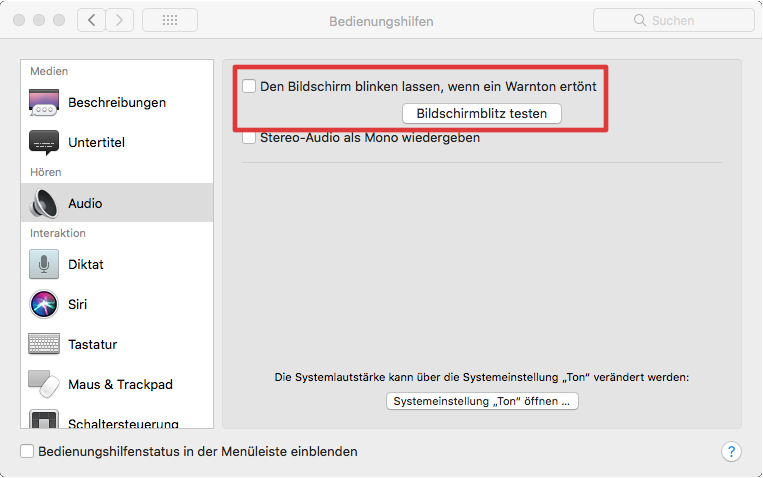This screenshot has height=478, width=763.
Task: Click the Audio speaker icon
Action: (44, 203)
